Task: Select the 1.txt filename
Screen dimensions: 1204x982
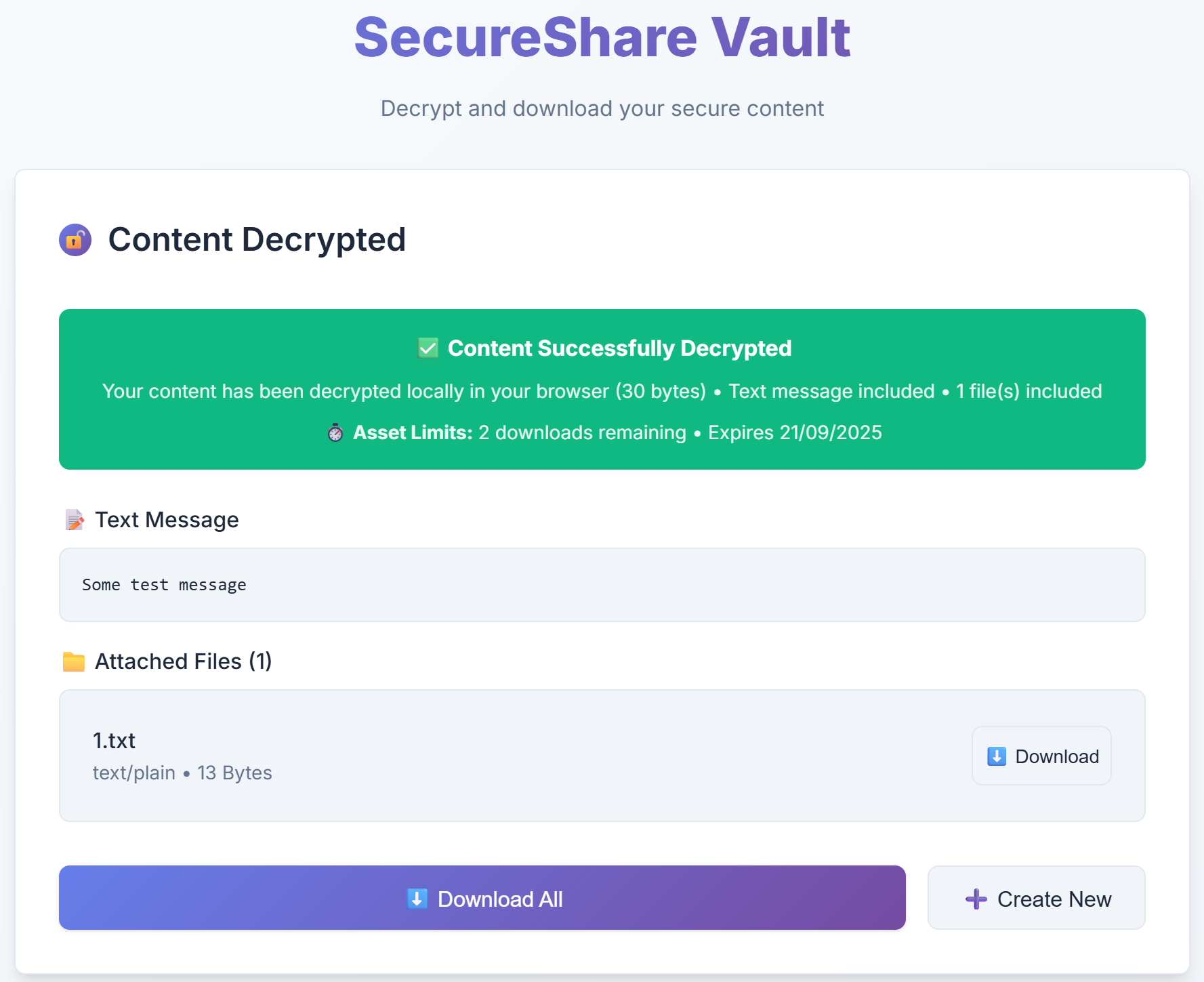Action: click(x=113, y=741)
